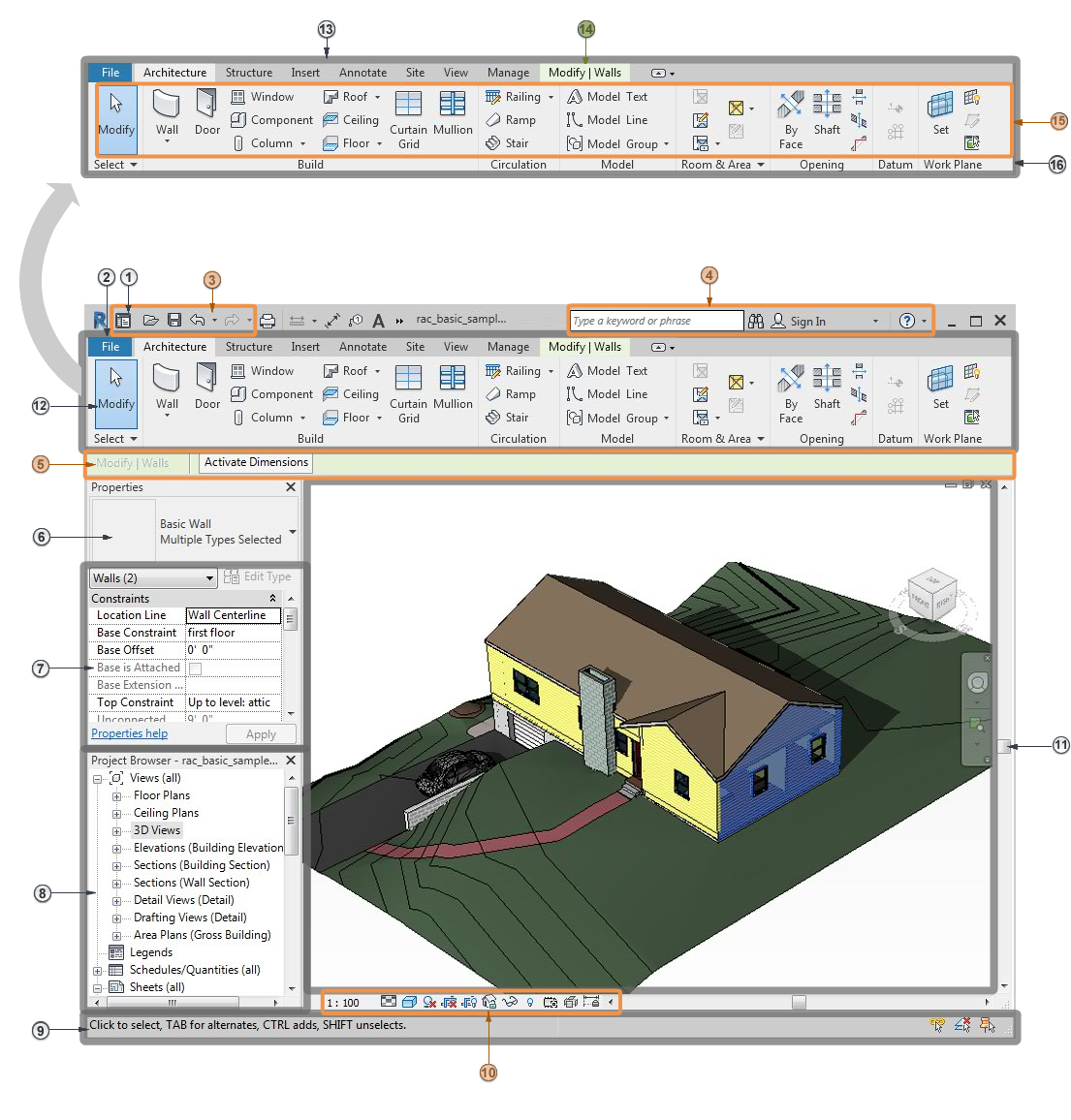Viewport: 1071px width, 1120px height.
Task: Click the Project Browser vertical scrollbar thumb
Action: 291,820
